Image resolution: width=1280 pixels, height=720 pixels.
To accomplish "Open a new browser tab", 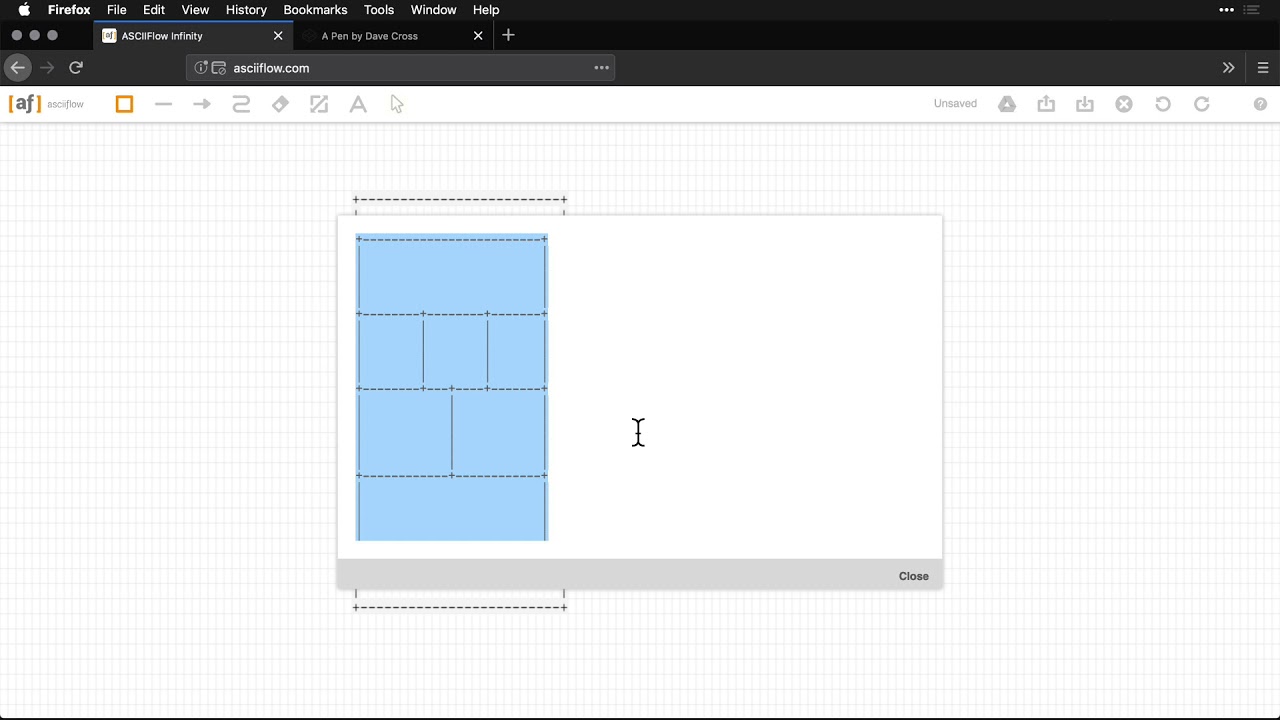I will tap(508, 35).
